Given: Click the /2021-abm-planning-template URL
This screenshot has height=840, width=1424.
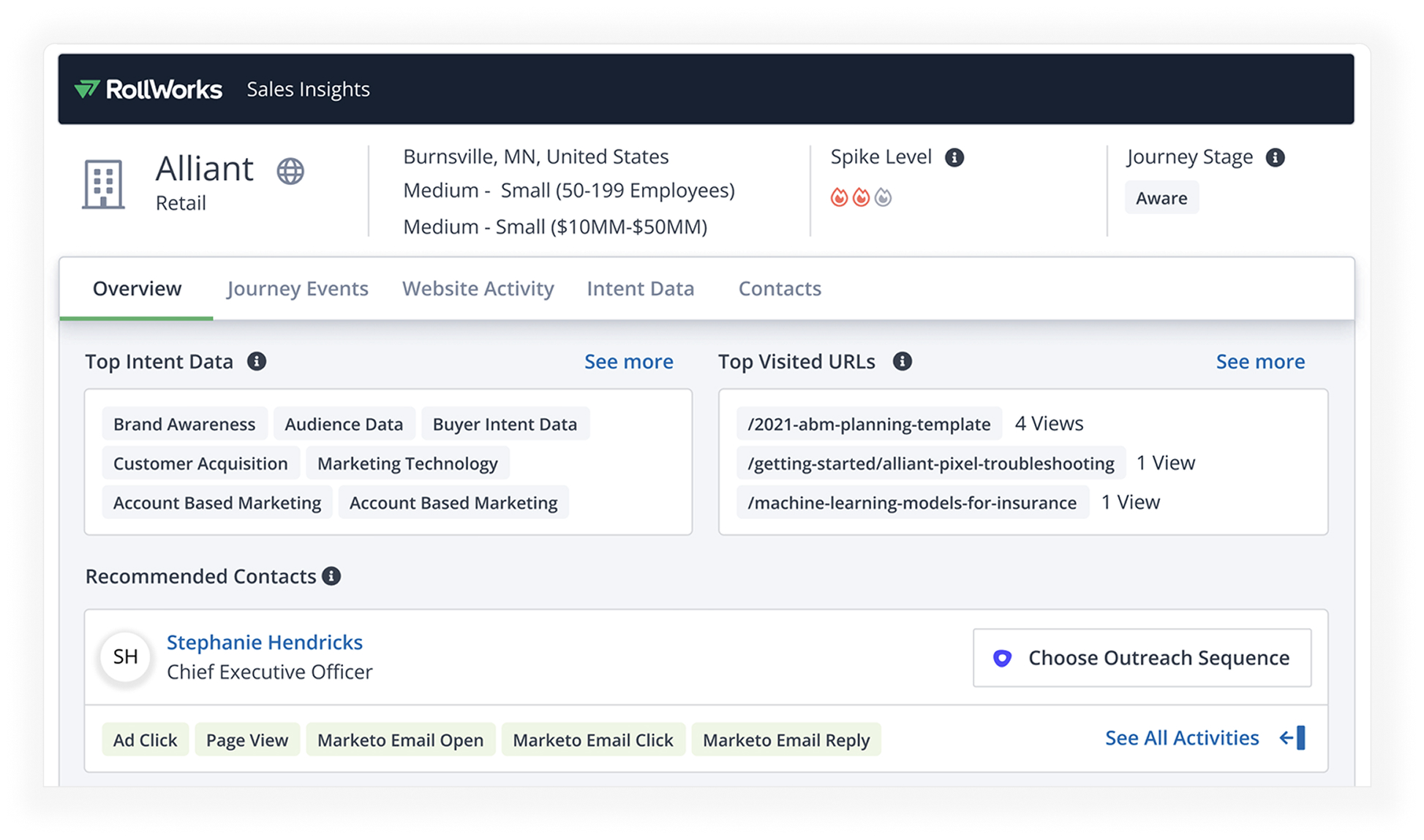Looking at the screenshot, I should tap(869, 424).
